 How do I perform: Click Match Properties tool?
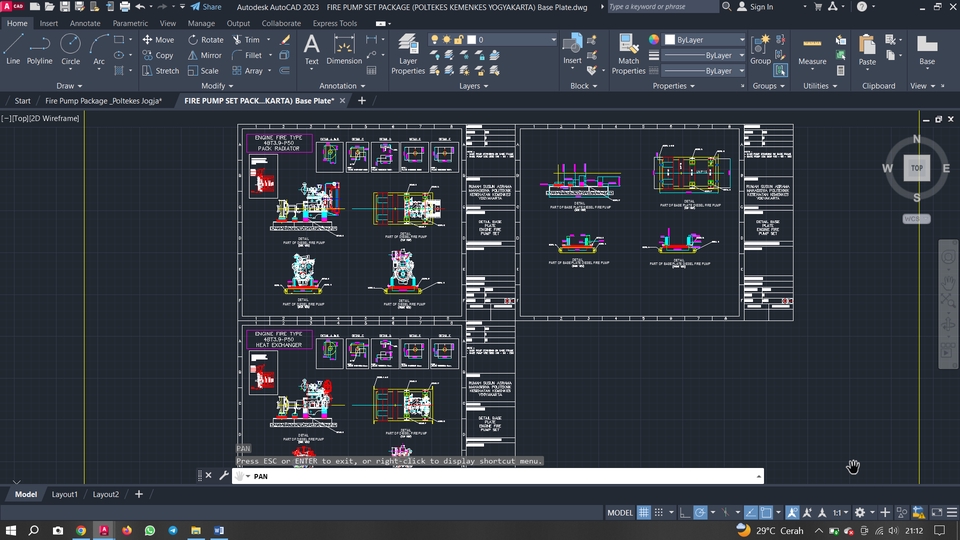(x=628, y=54)
